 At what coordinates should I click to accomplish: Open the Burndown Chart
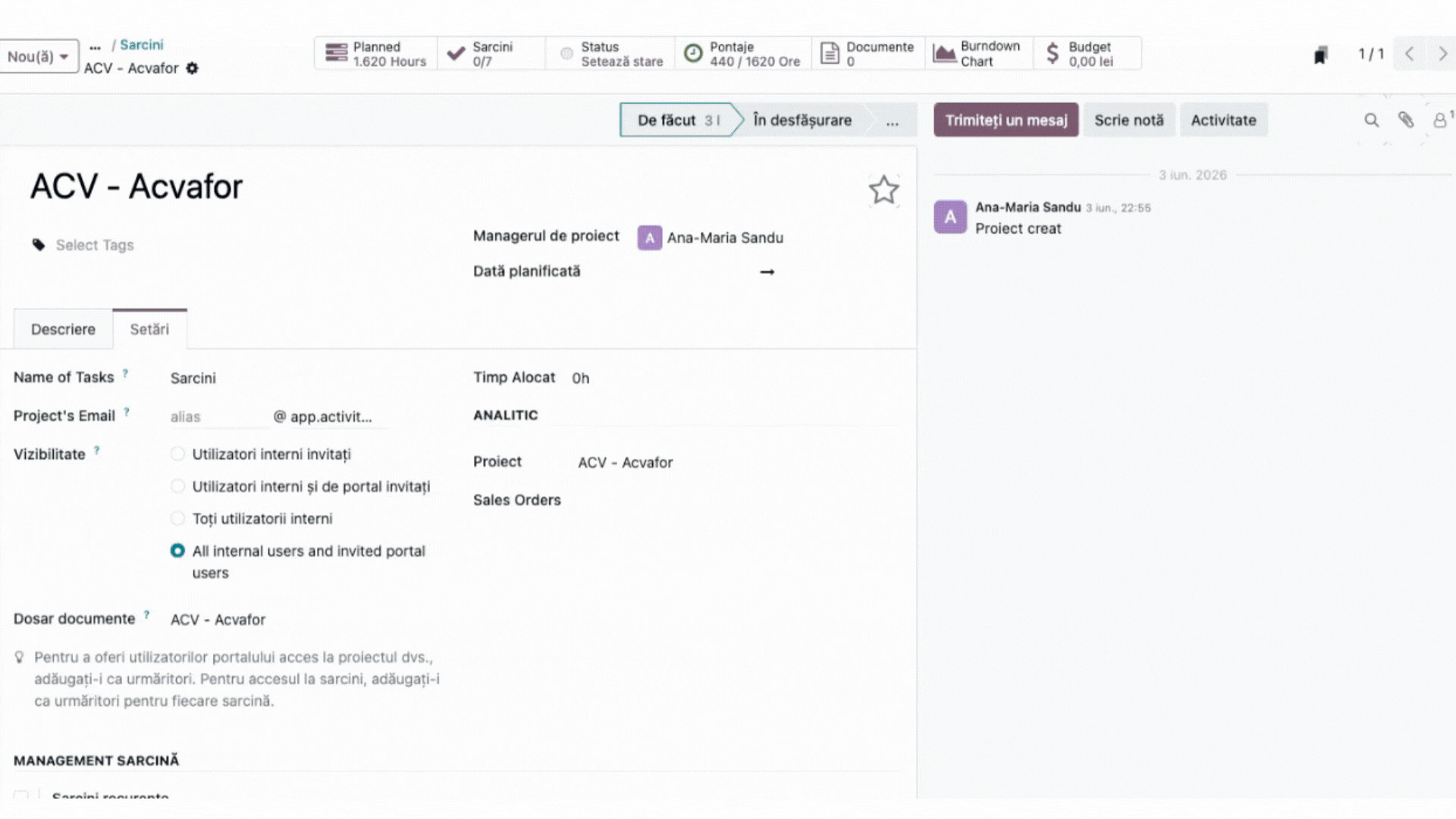(979, 54)
